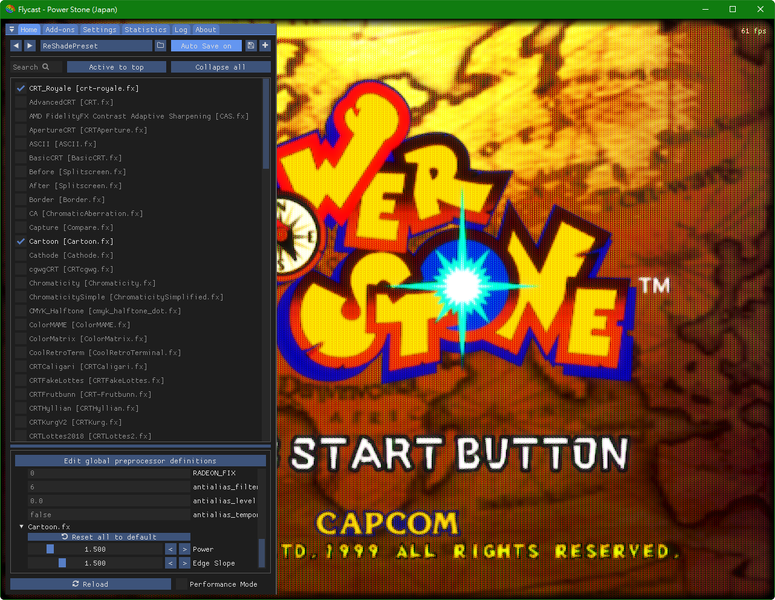The height and width of the screenshot is (600, 775).
Task: Click the Collapse all button
Action: 220,67
